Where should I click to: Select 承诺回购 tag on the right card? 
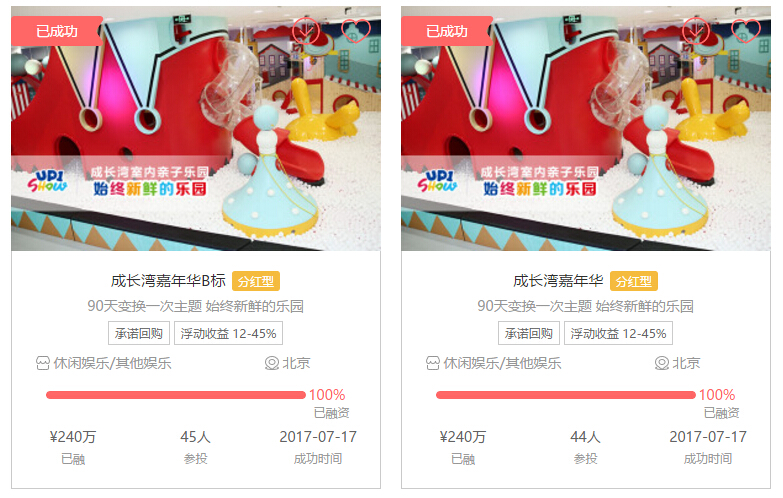[529, 333]
